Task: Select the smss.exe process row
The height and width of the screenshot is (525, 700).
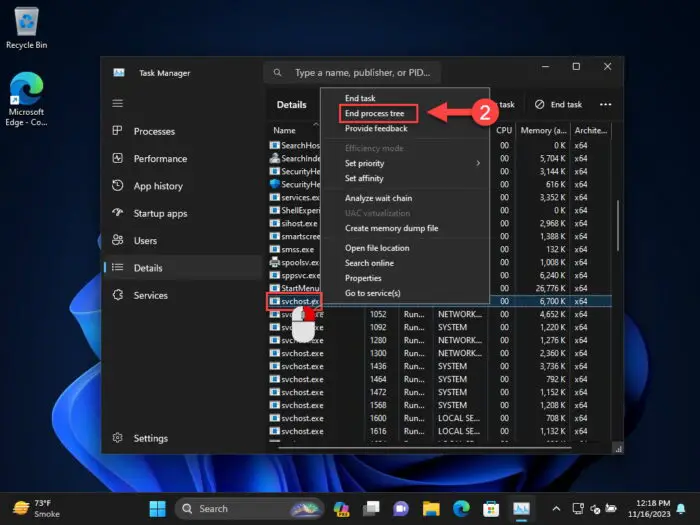Action: (295, 249)
